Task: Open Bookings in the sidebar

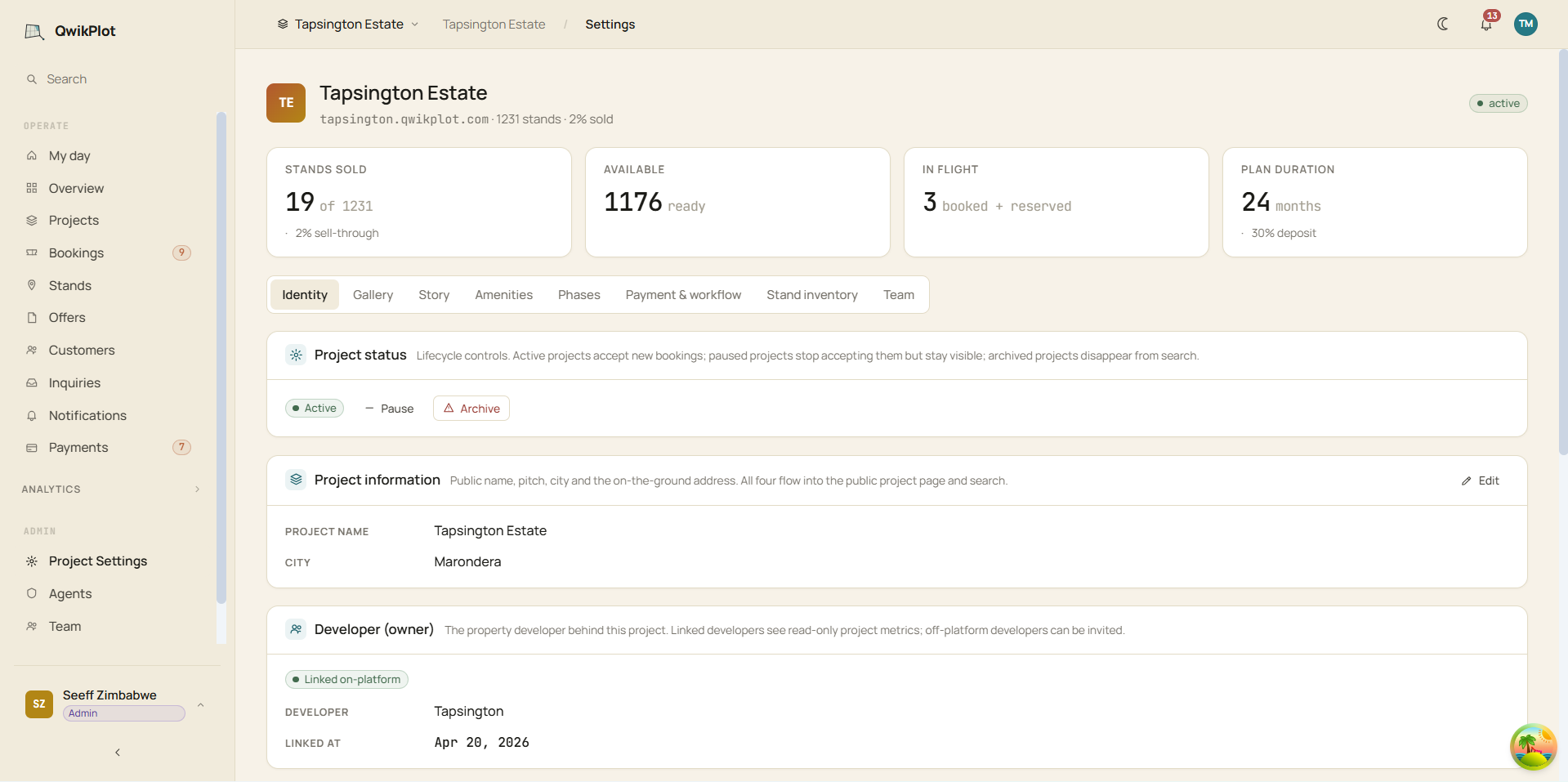Action: [x=111, y=252]
